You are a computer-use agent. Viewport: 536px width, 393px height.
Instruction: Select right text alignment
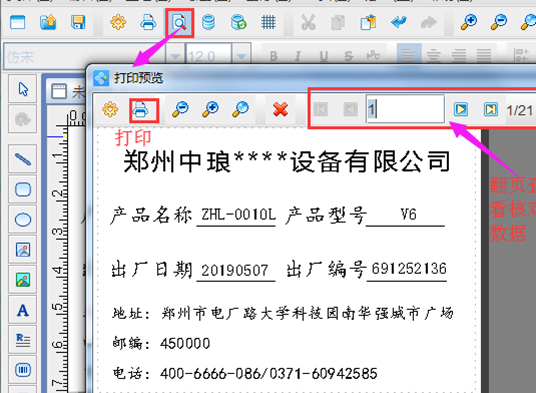pos(459,55)
